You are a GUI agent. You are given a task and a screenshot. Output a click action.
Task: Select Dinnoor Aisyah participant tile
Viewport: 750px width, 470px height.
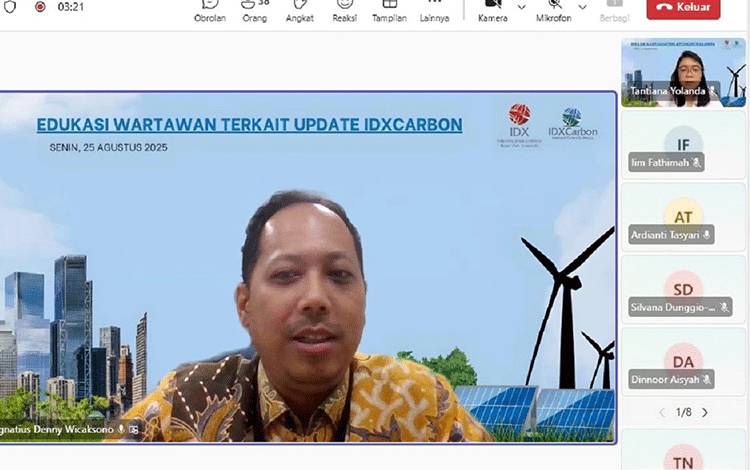click(683, 362)
